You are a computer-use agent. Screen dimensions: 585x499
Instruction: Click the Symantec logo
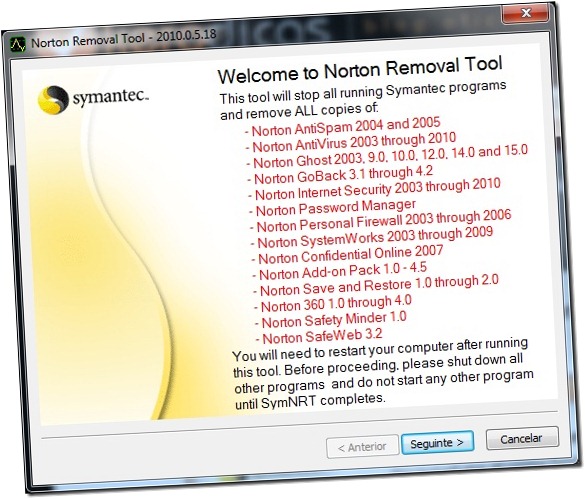pos(93,99)
